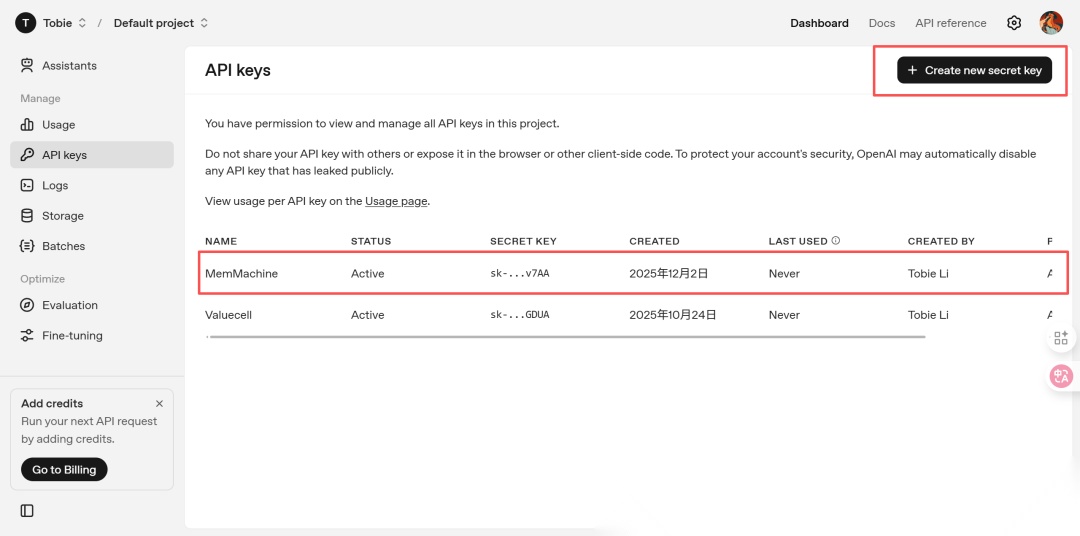Image resolution: width=1080 pixels, height=536 pixels.
Task: Click the Batches braces icon
Action: [27, 246]
